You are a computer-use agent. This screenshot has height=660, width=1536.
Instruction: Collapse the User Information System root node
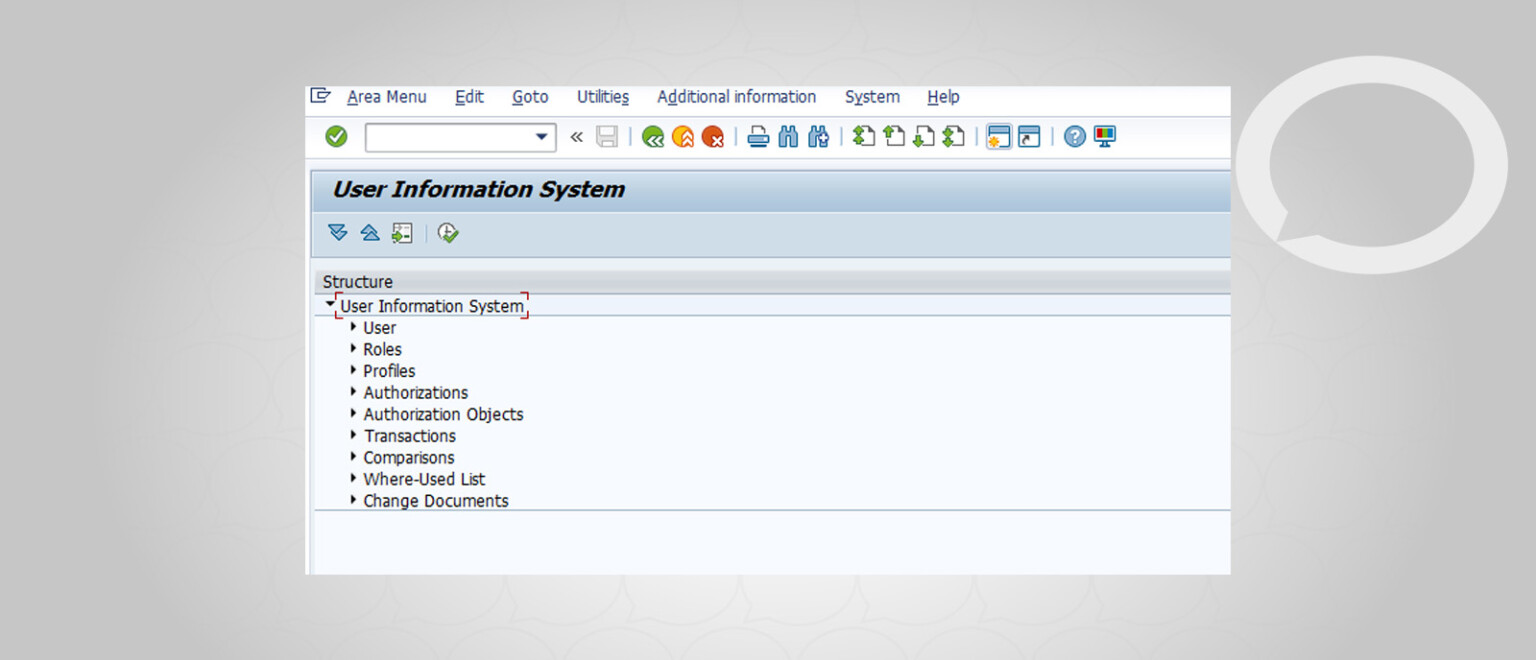[x=330, y=304]
